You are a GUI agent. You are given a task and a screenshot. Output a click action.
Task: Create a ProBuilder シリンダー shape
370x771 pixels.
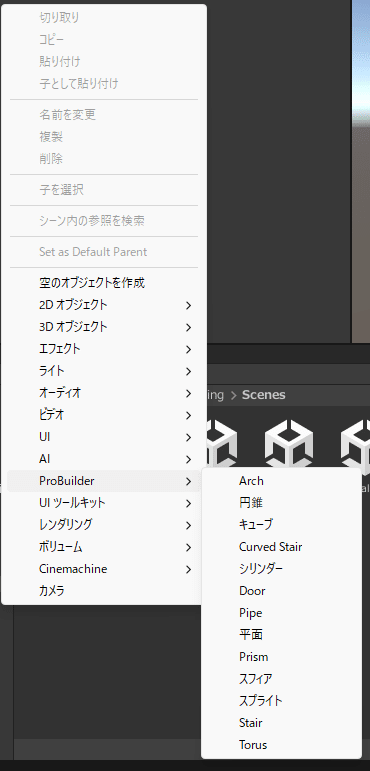[x=281, y=569]
